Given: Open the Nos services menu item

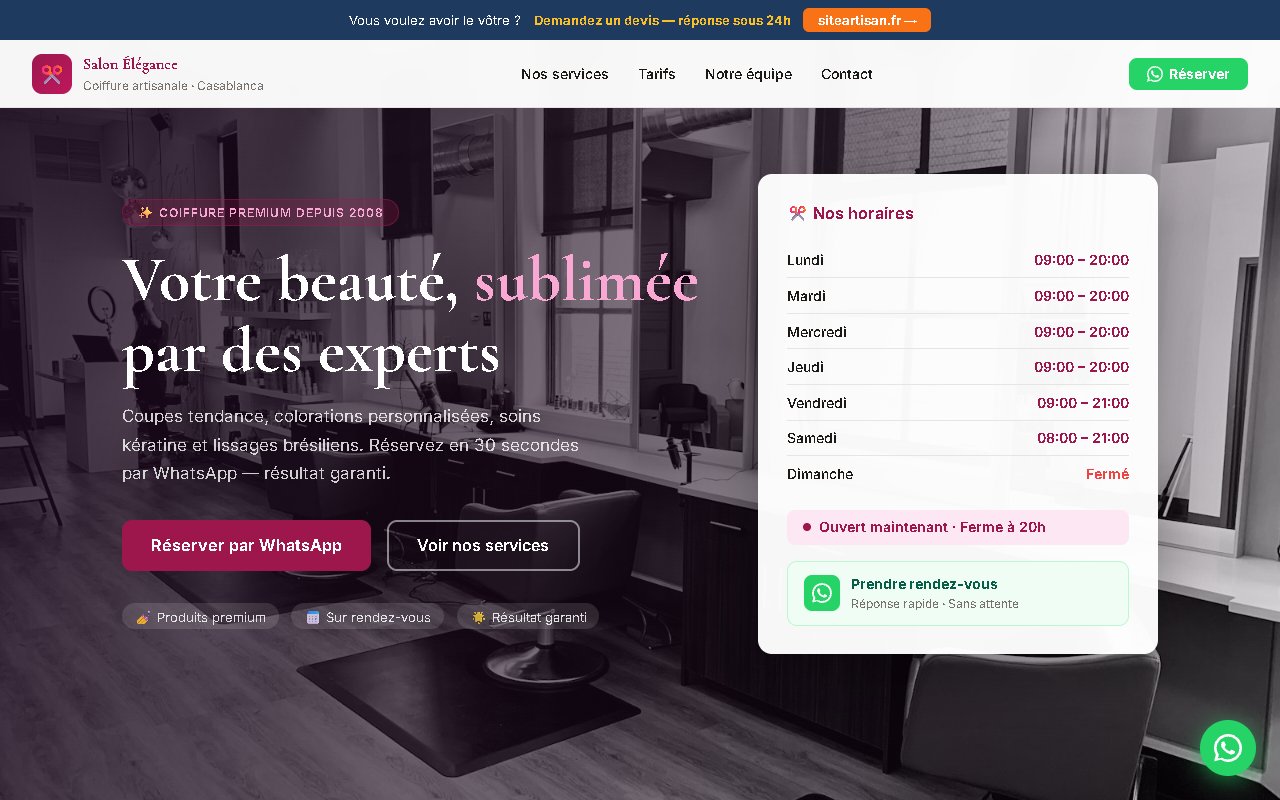Looking at the screenshot, I should pyautogui.click(x=564, y=74).
